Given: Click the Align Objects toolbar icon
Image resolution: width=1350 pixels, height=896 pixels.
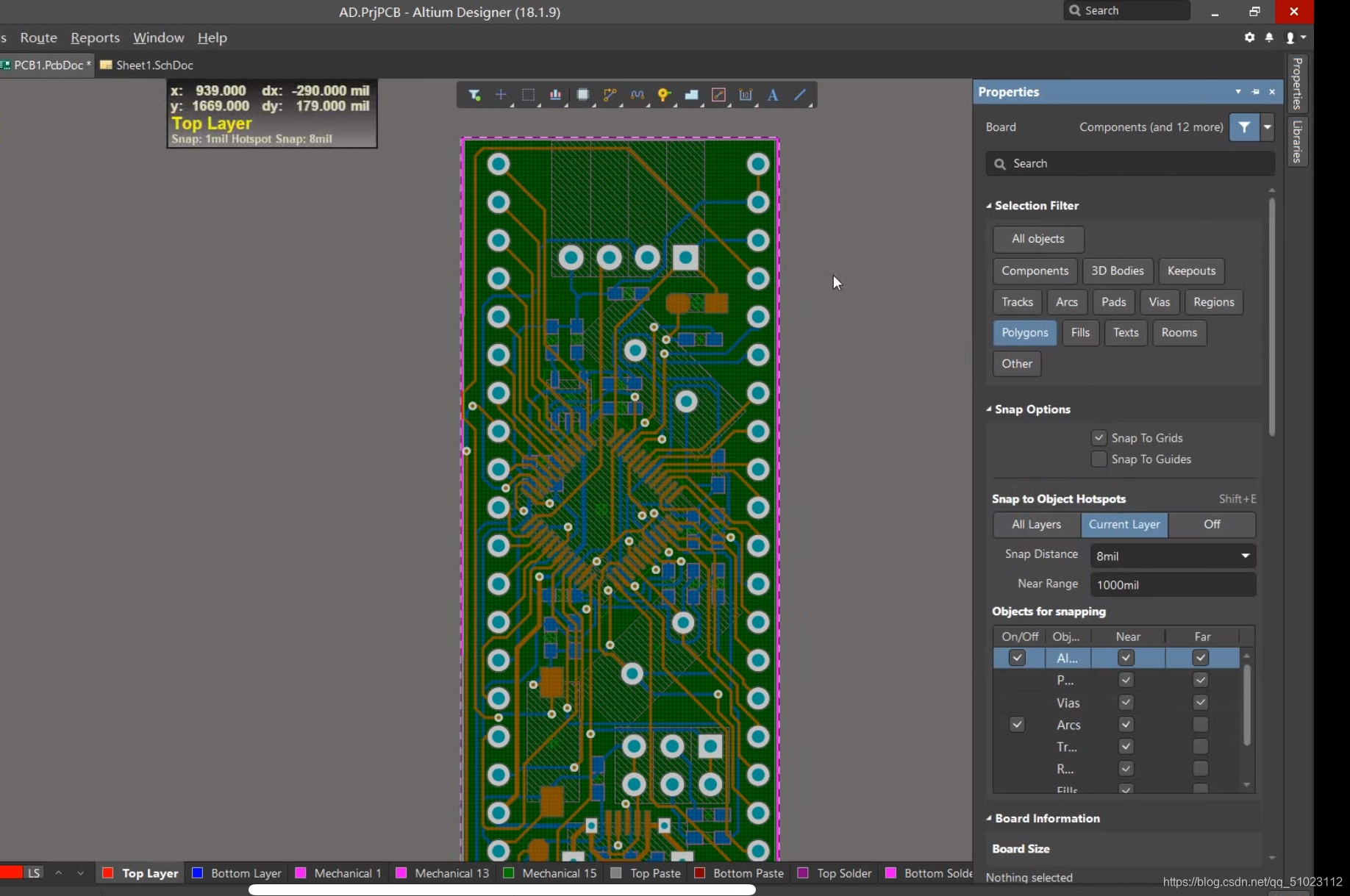Looking at the screenshot, I should click(x=555, y=95).
